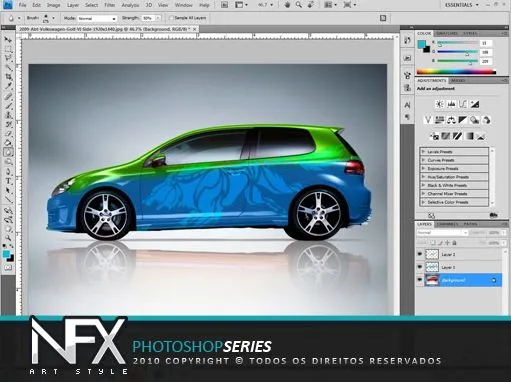
Task: Click the Strength value field
Action: (148, 18)
